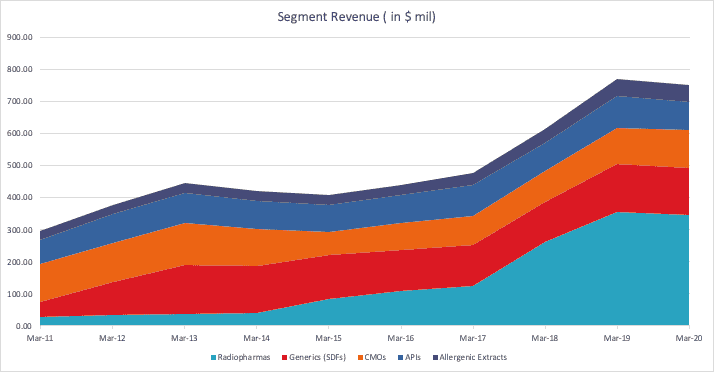The width and height of the screenshot is (714, 372).
Task: Click the 700.00 y-axis value
Action: 20,102
